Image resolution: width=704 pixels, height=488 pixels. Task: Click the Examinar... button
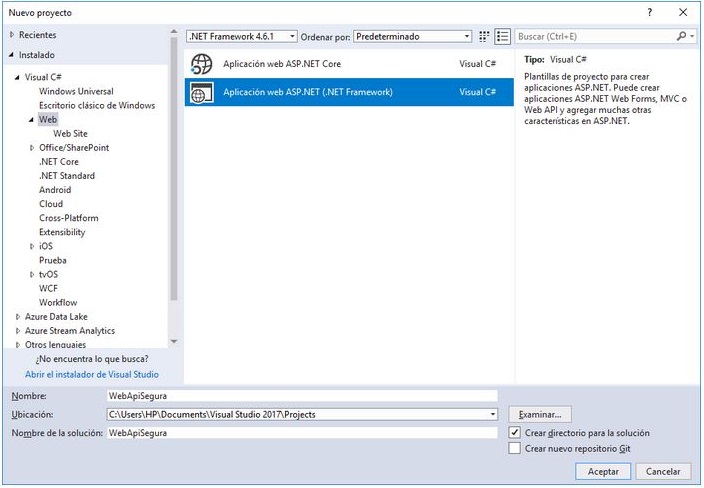540,414
